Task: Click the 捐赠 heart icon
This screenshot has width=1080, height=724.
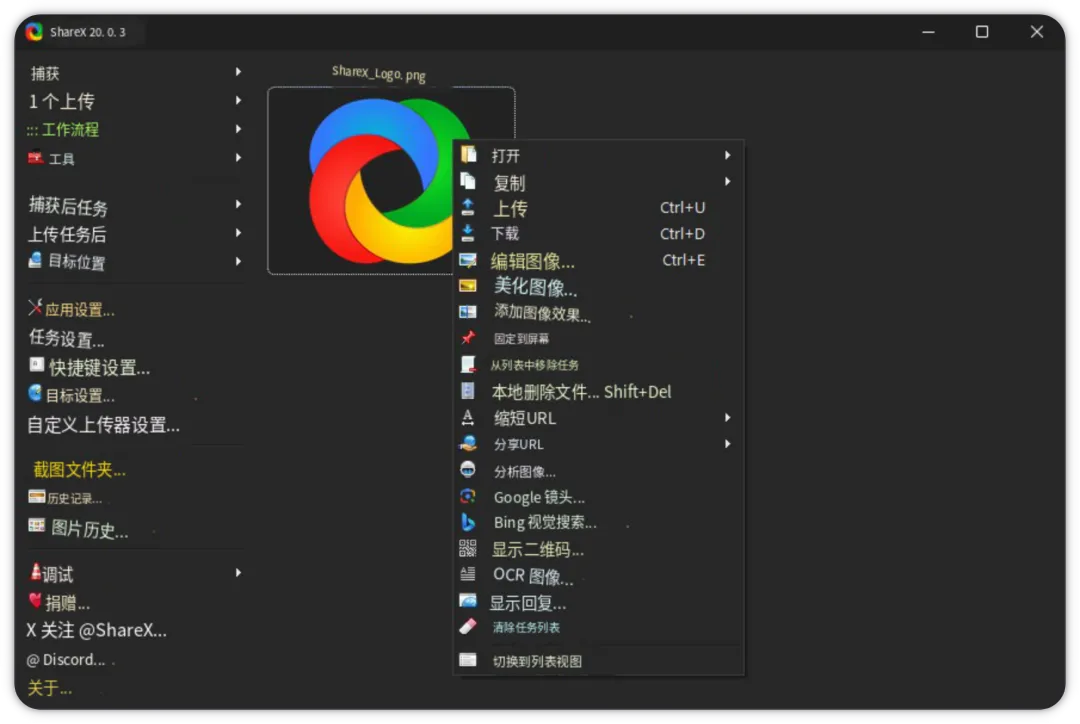Action: point(35,601)
